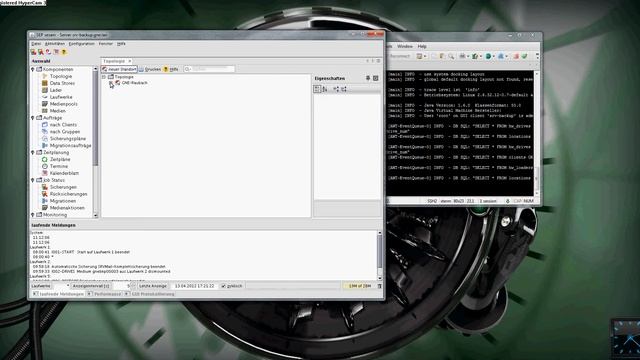Viewport: 640px width, 360px height.
Task: Click the Topologie icon in the Auswahl tree
Action: pyautogui.click(x=45, y=76)
